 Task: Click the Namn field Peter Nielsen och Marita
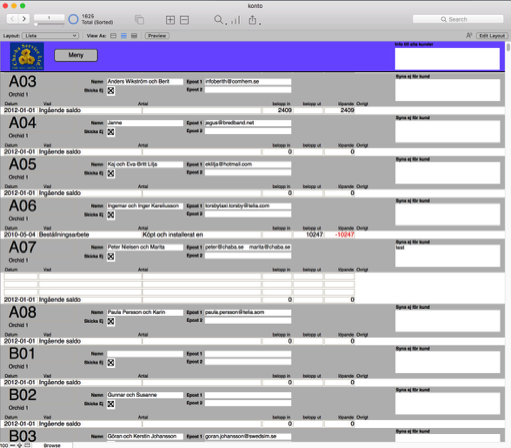point(145,247)
